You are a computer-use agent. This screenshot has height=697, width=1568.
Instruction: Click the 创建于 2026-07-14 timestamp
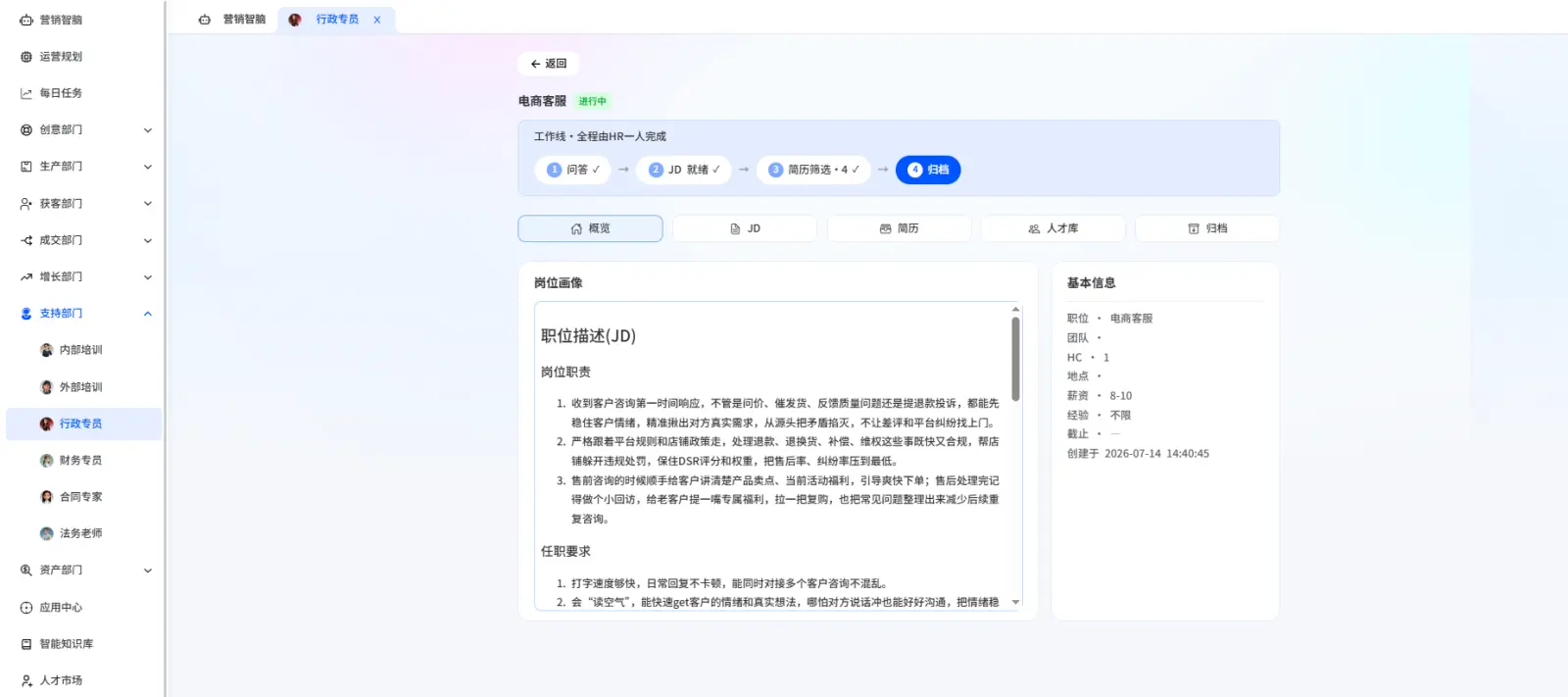click(1138, 454)
